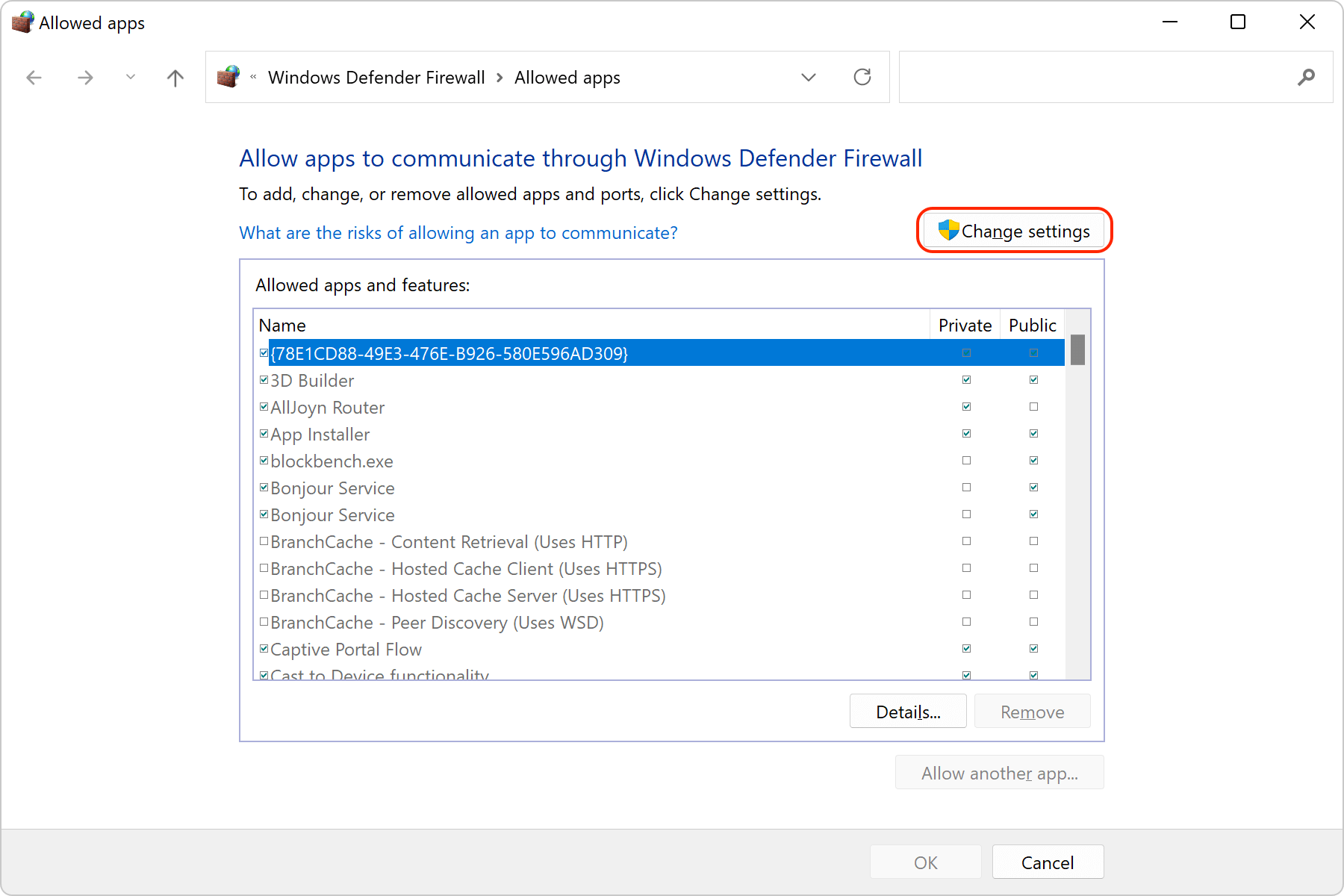The width and height of the screenshot is (1344, 896).
Task: Click the Forward navigation arrow
Action: click(86, 78)
